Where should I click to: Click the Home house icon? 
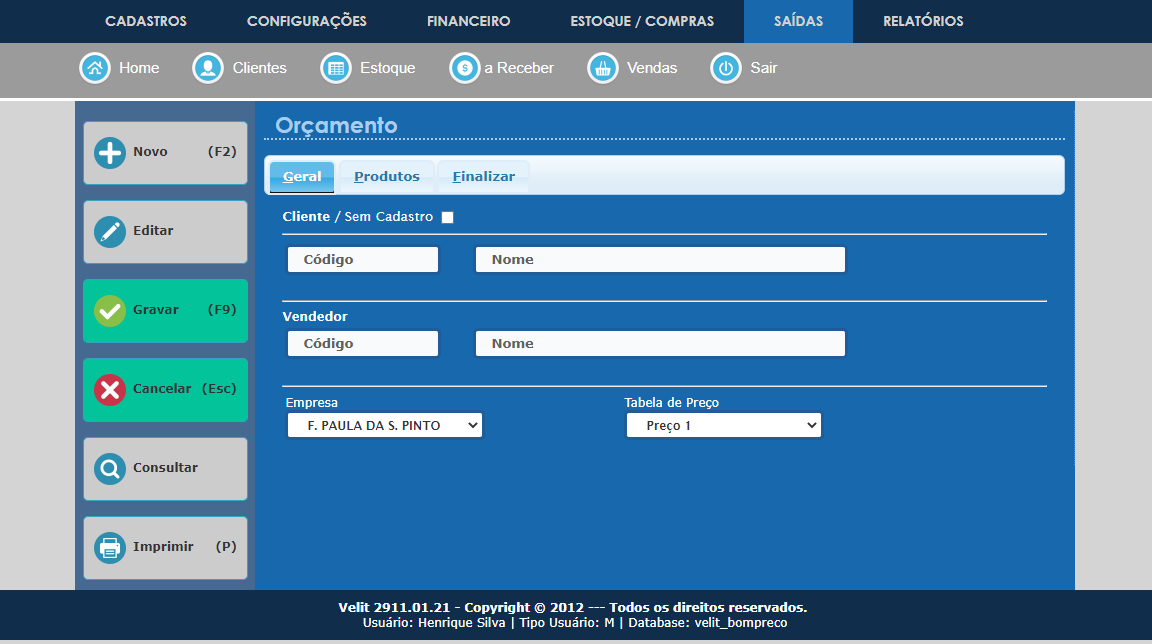tap(94, 68)
